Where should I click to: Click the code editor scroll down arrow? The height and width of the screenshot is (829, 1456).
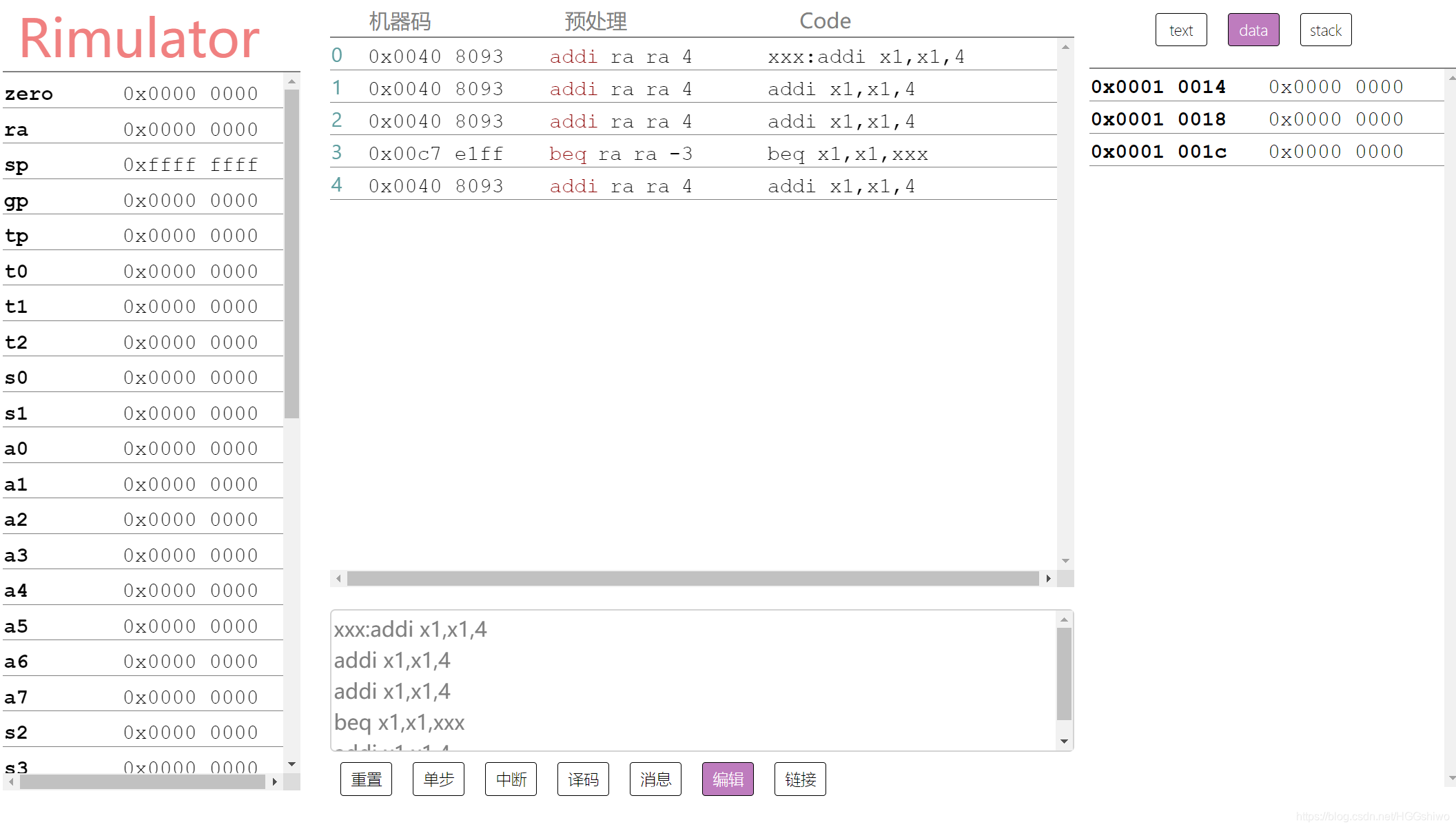[x=1063, y=740]
